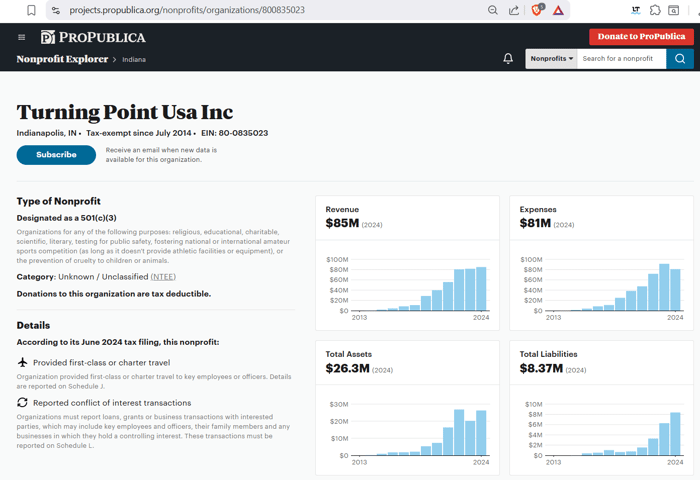Bookmark this page in browser
The image size is (700, 480).
[x=31, y=10]
